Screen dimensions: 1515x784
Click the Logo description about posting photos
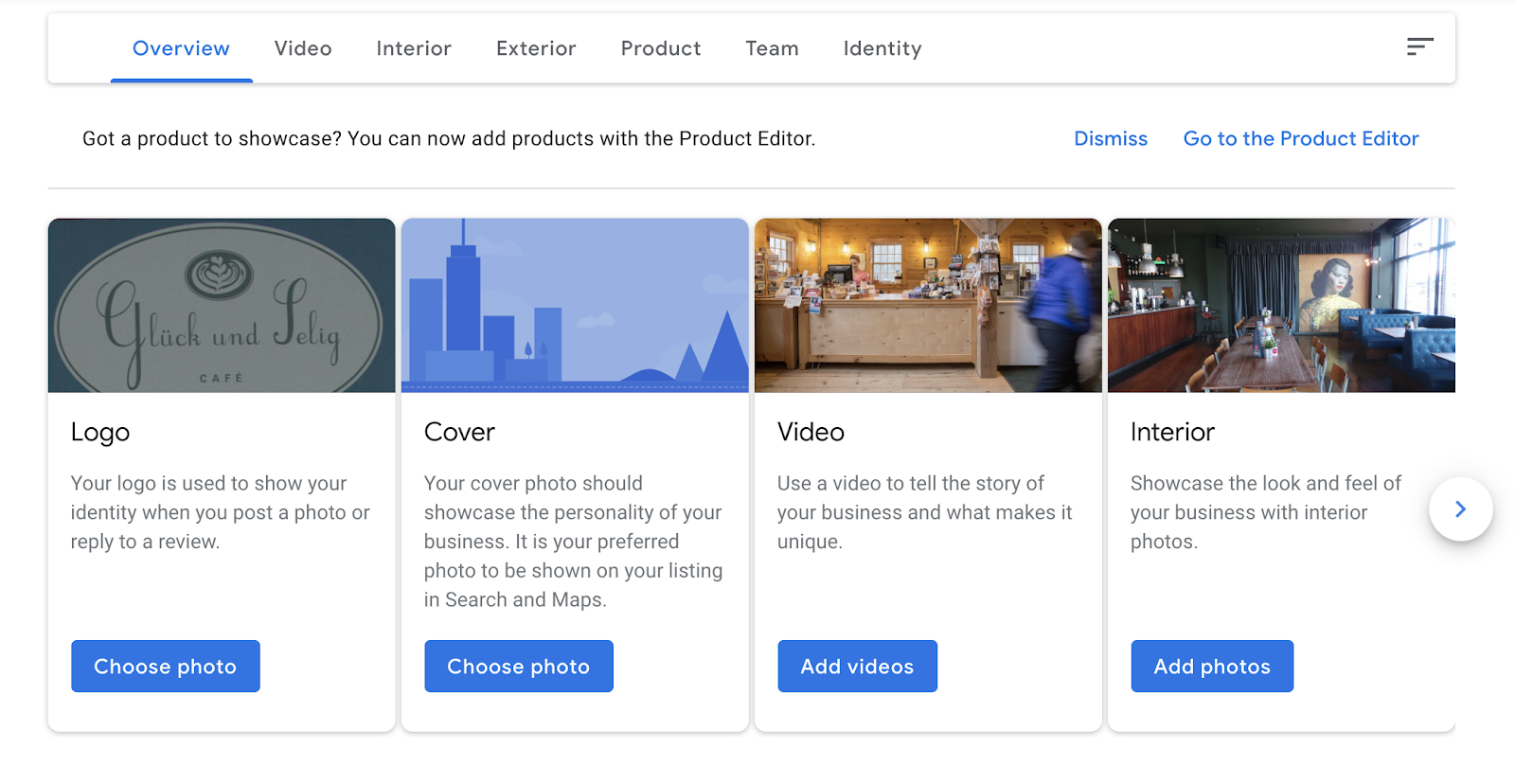221,512
